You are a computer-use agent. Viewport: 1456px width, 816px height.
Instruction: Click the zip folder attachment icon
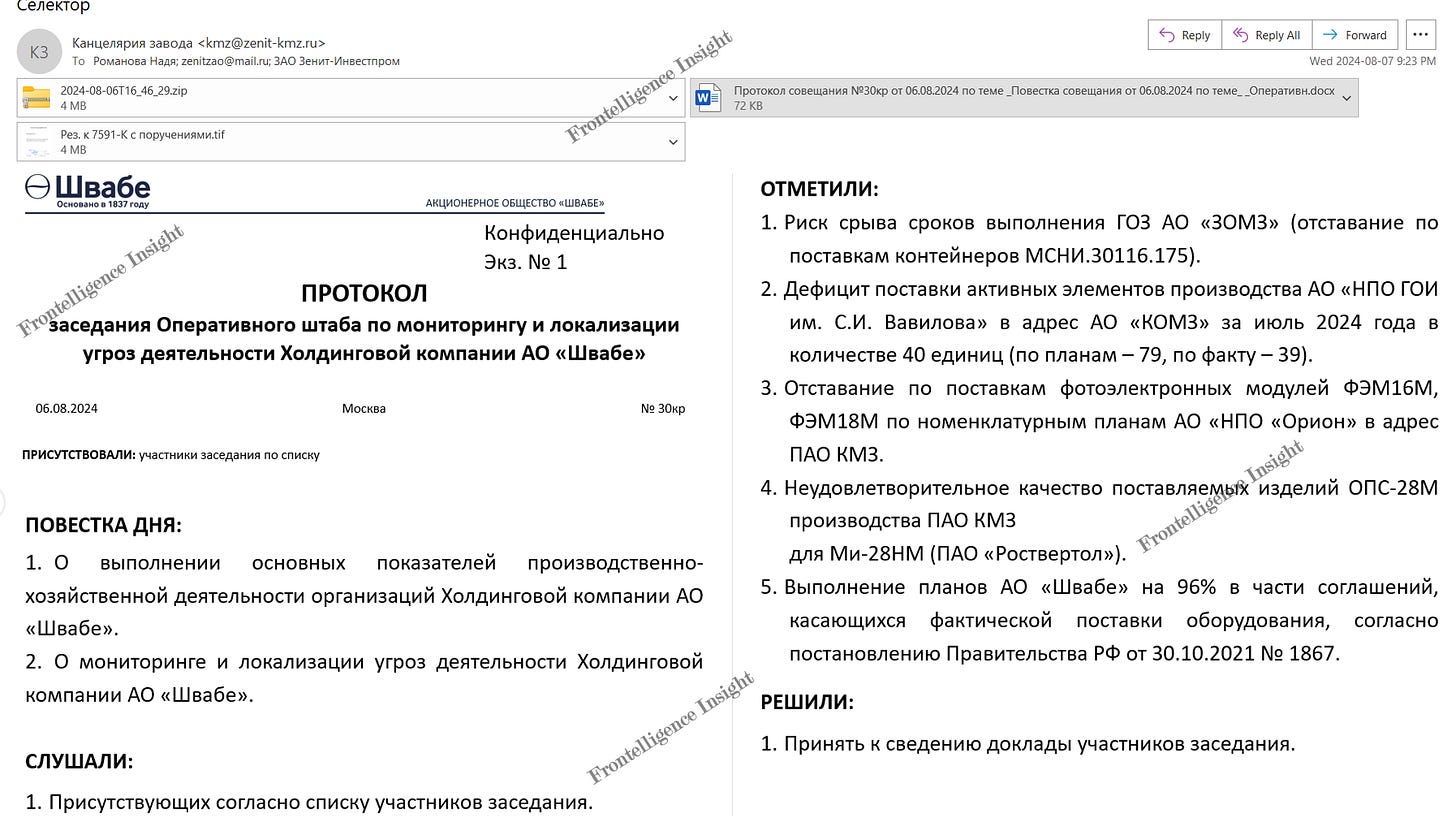(x=37, y=98)
